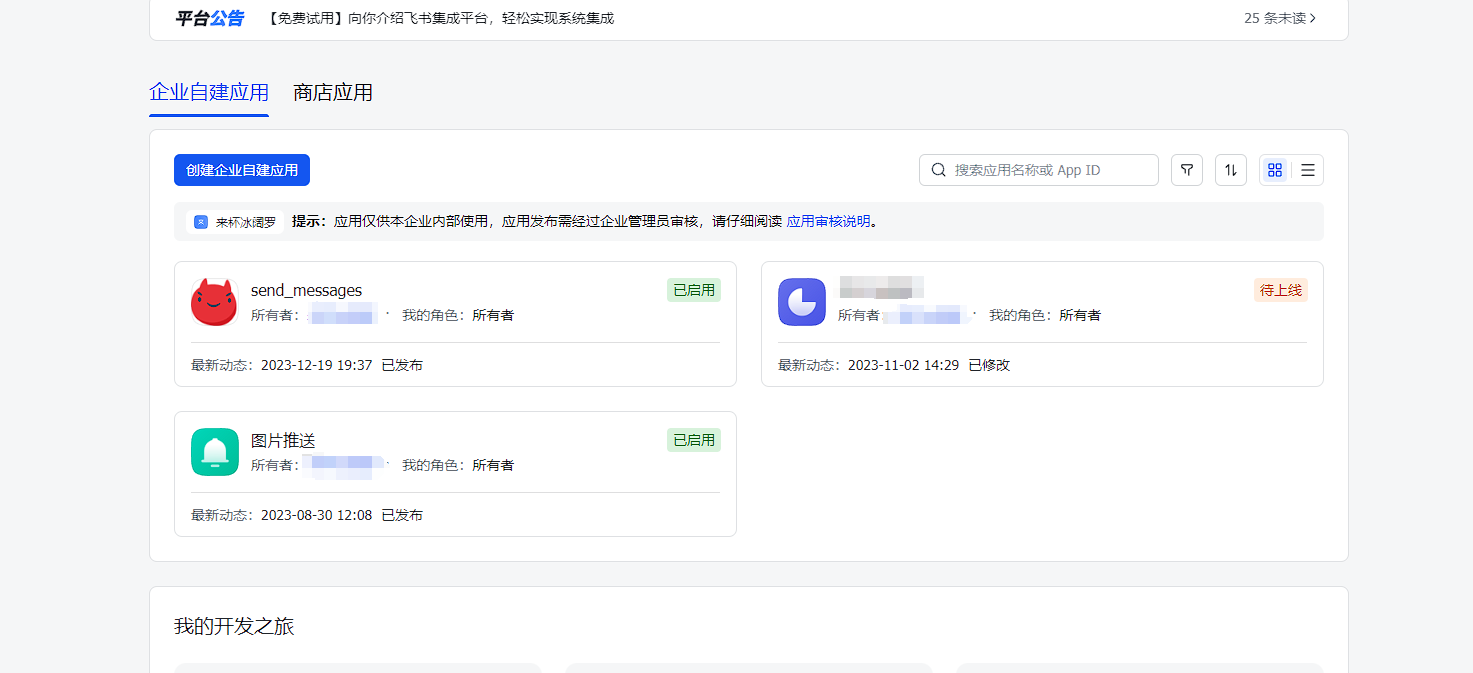Viewport: 1473px width, 673px height.
Task: Open the 图片推送 app name
Action: (x=283, y=440)
